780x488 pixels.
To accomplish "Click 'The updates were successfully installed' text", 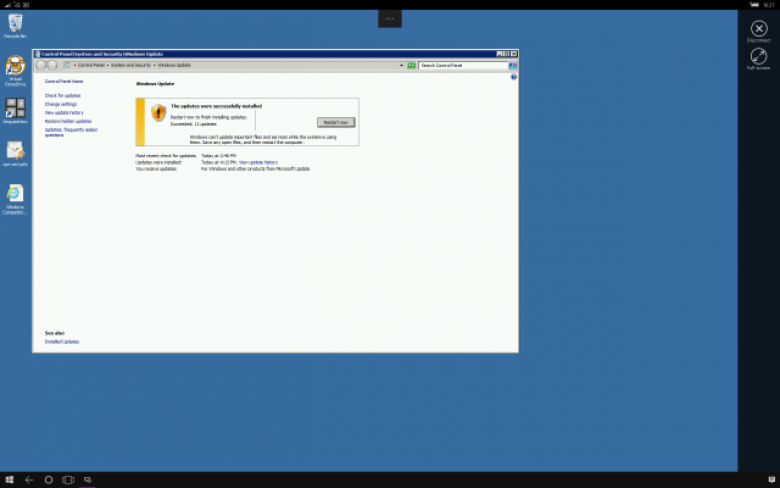I will [x=216, y=106].
